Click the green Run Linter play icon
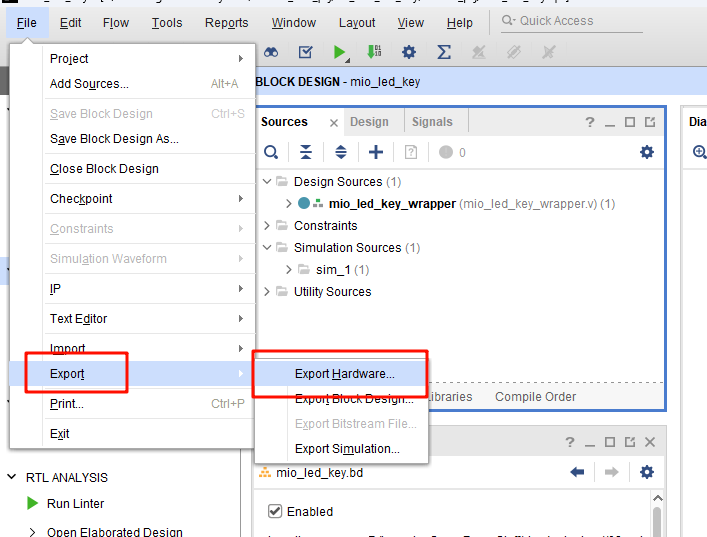The height and width of the screenshot is (537, 707). 32,503
